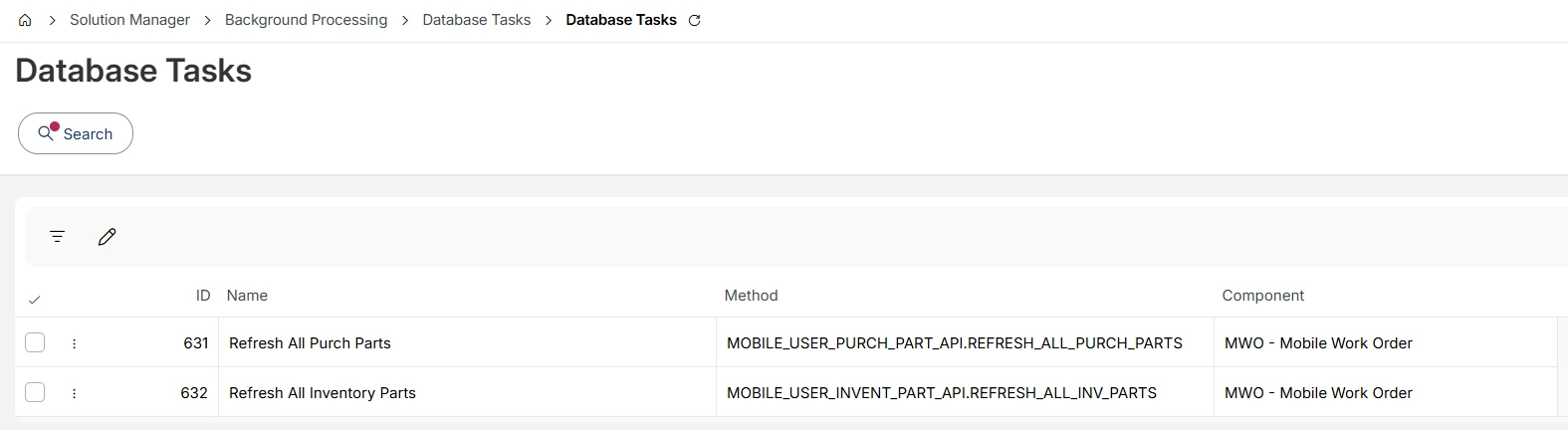Image resolution: width=1568 pixels, height=430 pixels.
Task: Sort by the ID column header
Action: (203, 296)
